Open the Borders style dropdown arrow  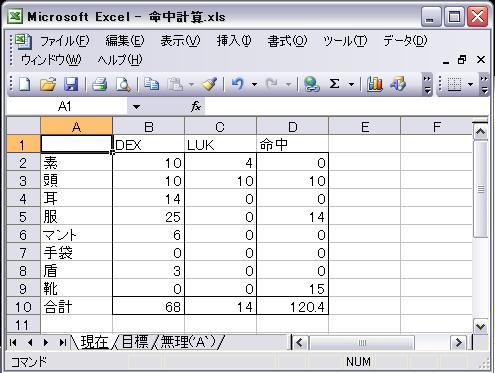pos(470,84)
